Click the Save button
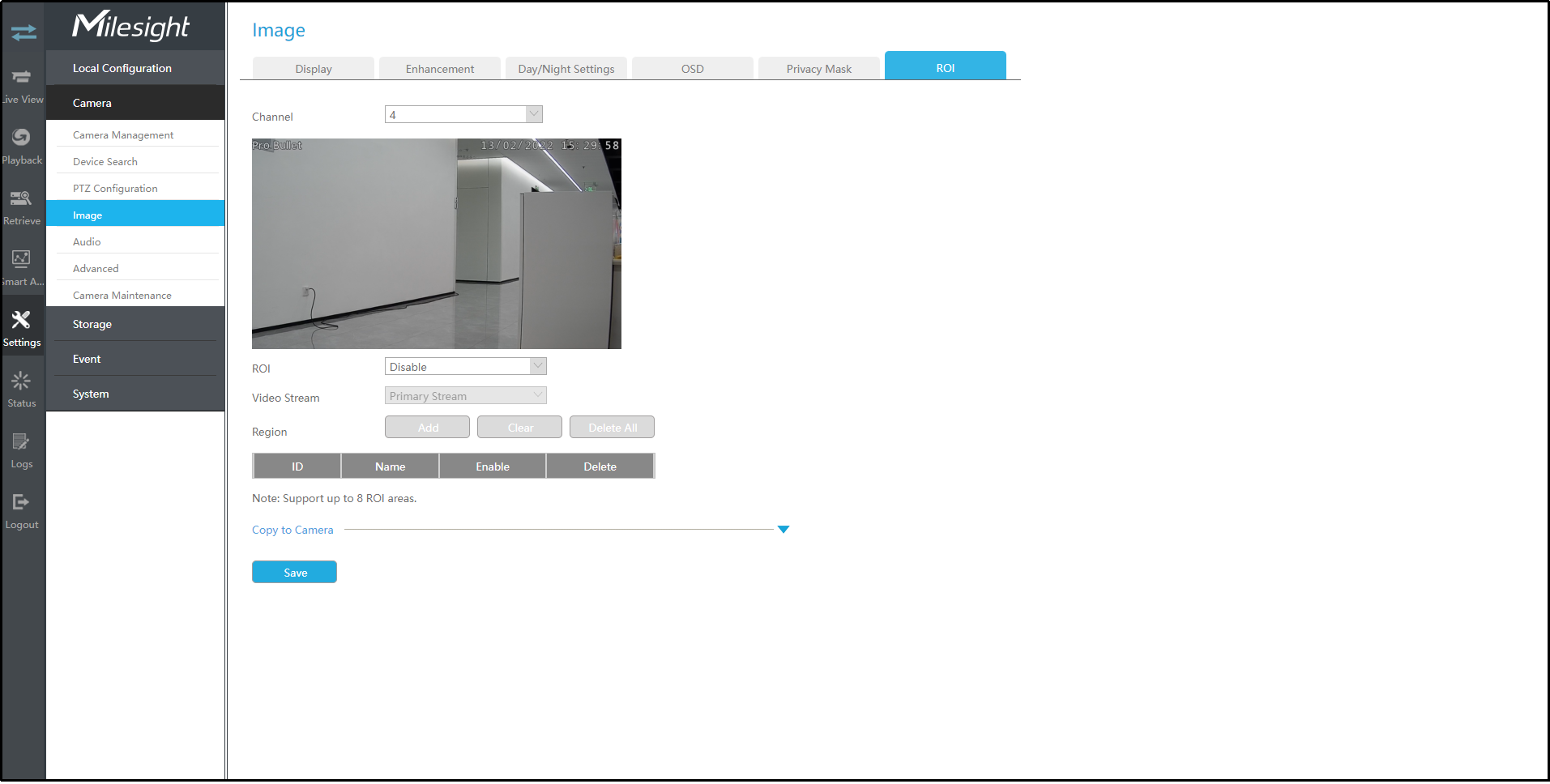The width and height of the screenshot is (1550, 784). coord(294,573)
